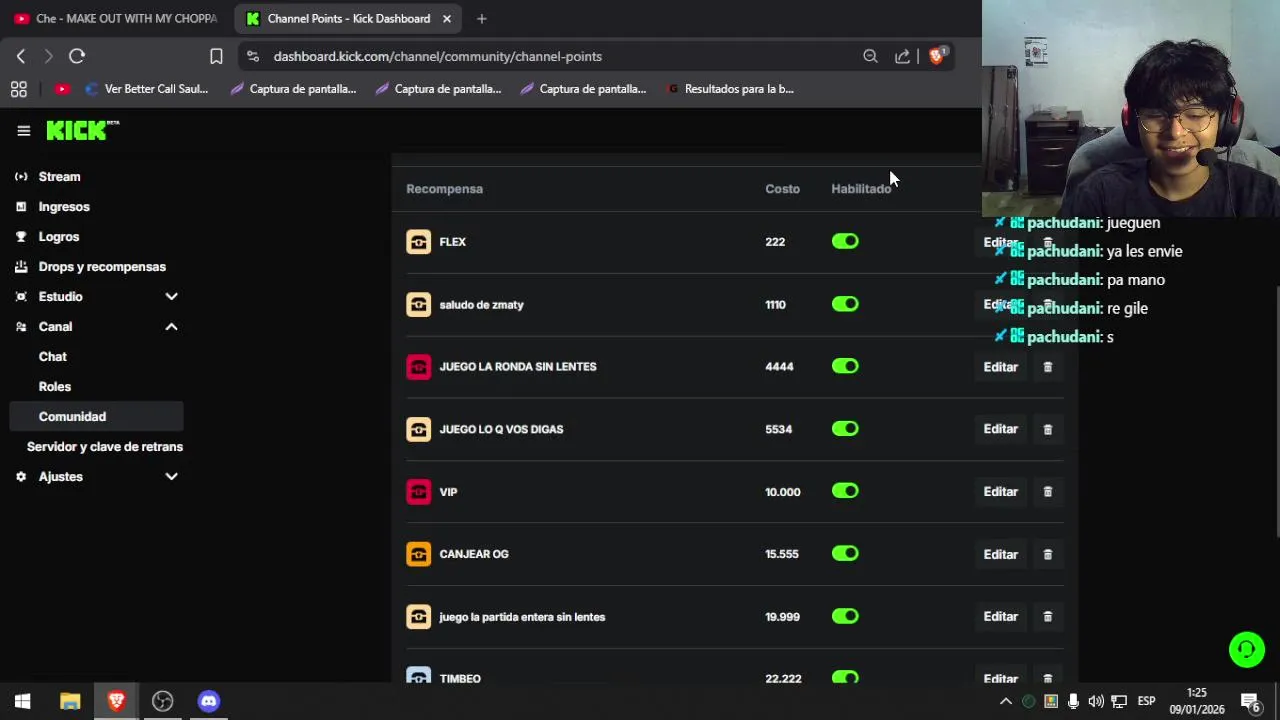Open the green support chat bubble
1280x720 pixels.
pyautogui.click(x=1246, y=650)
